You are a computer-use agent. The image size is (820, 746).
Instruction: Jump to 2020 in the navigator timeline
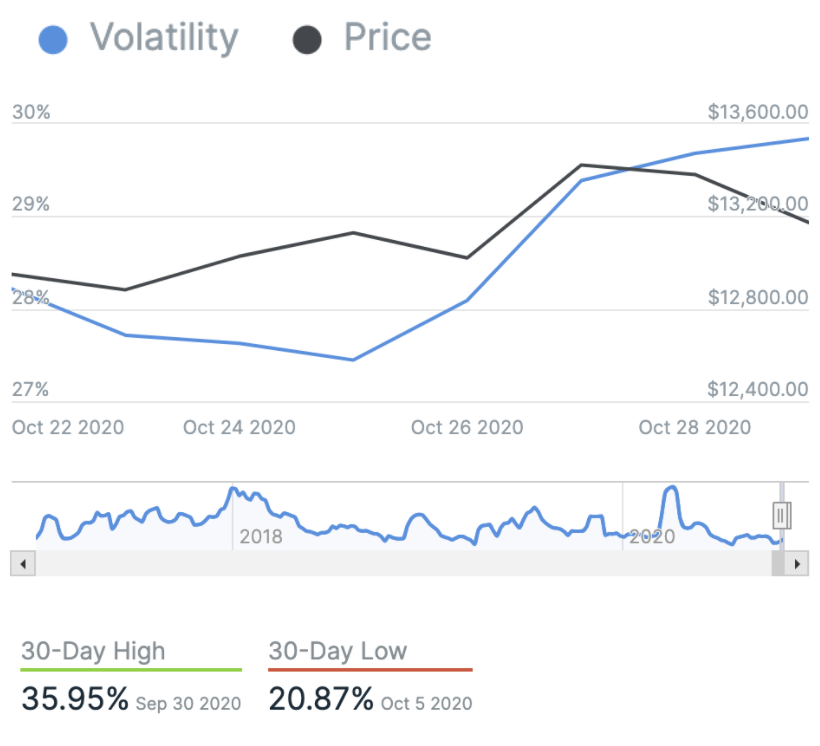pos(652,537)
